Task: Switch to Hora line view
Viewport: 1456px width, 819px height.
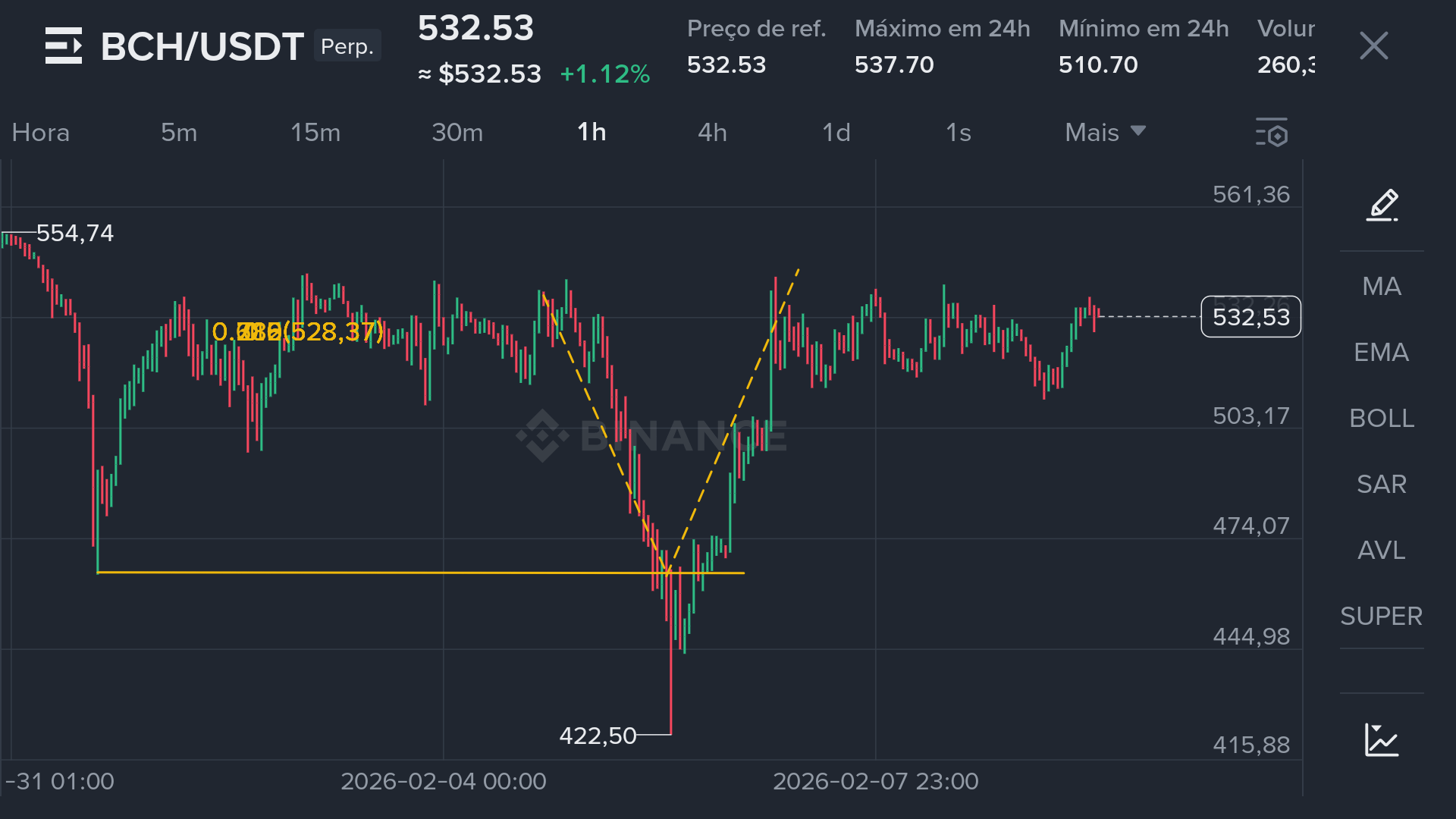Action: point(41,133)
